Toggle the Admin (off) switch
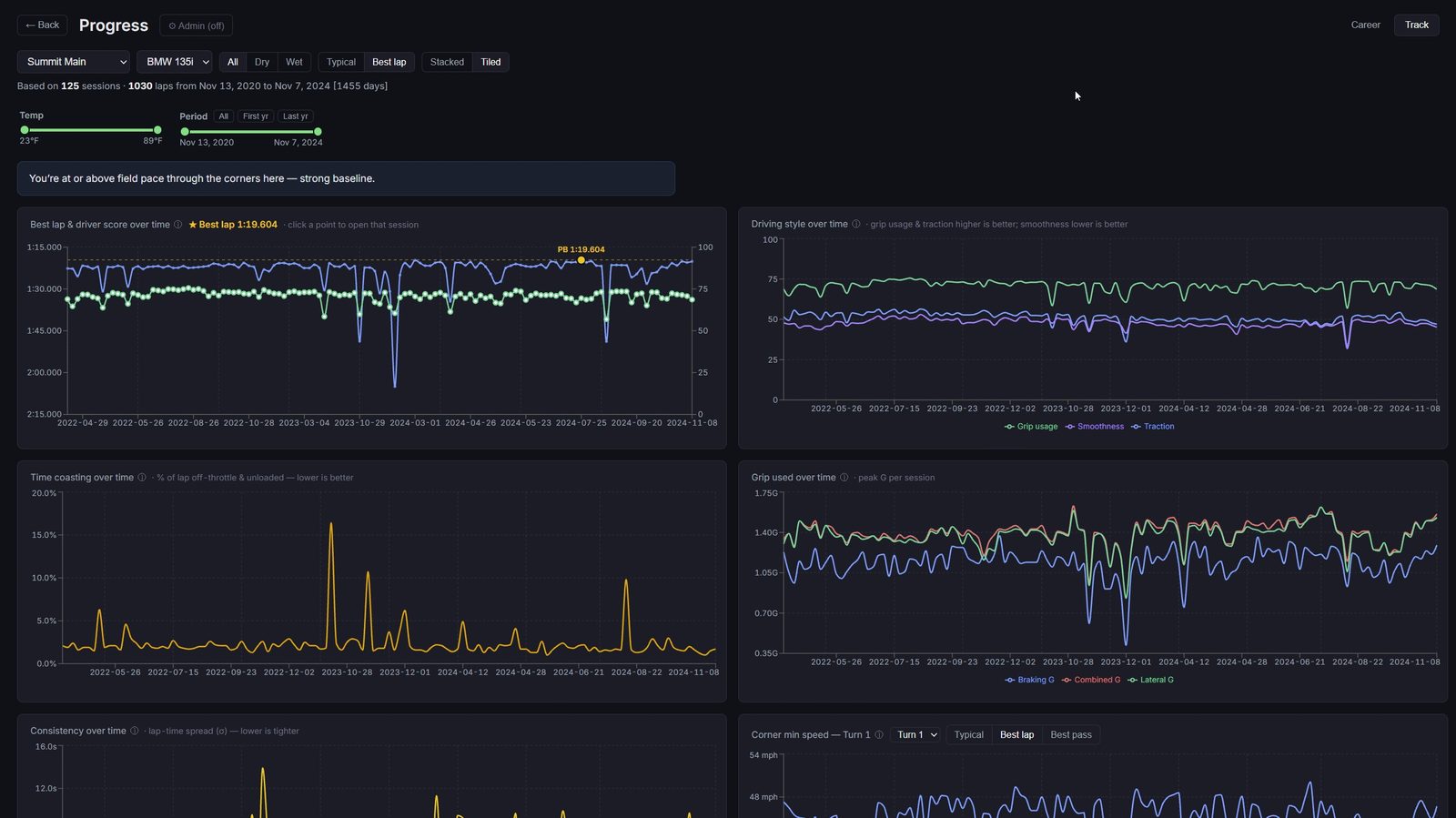This screenshot has width=1456, height=818. (196, 25)
